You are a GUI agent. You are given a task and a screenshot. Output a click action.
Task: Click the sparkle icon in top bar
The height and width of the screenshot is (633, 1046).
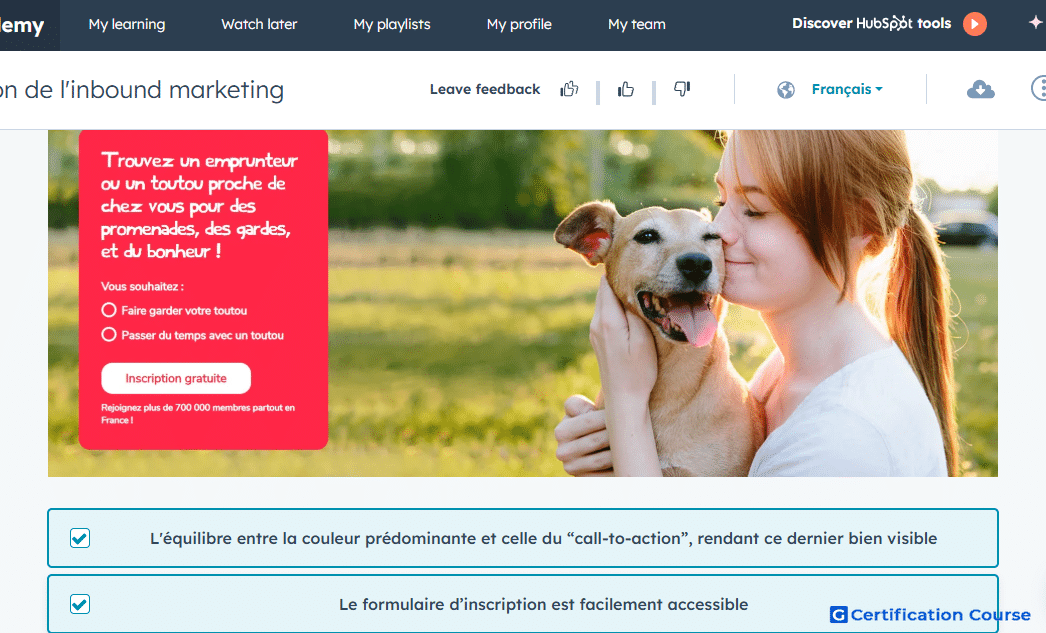pyautogui.click(x=1035, y=23)
